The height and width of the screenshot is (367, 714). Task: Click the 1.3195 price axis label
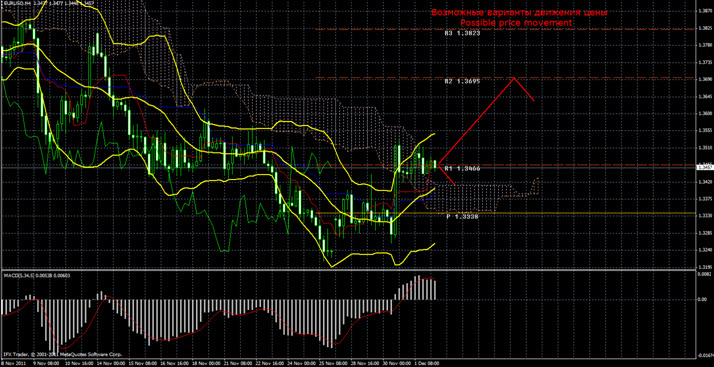704,267
